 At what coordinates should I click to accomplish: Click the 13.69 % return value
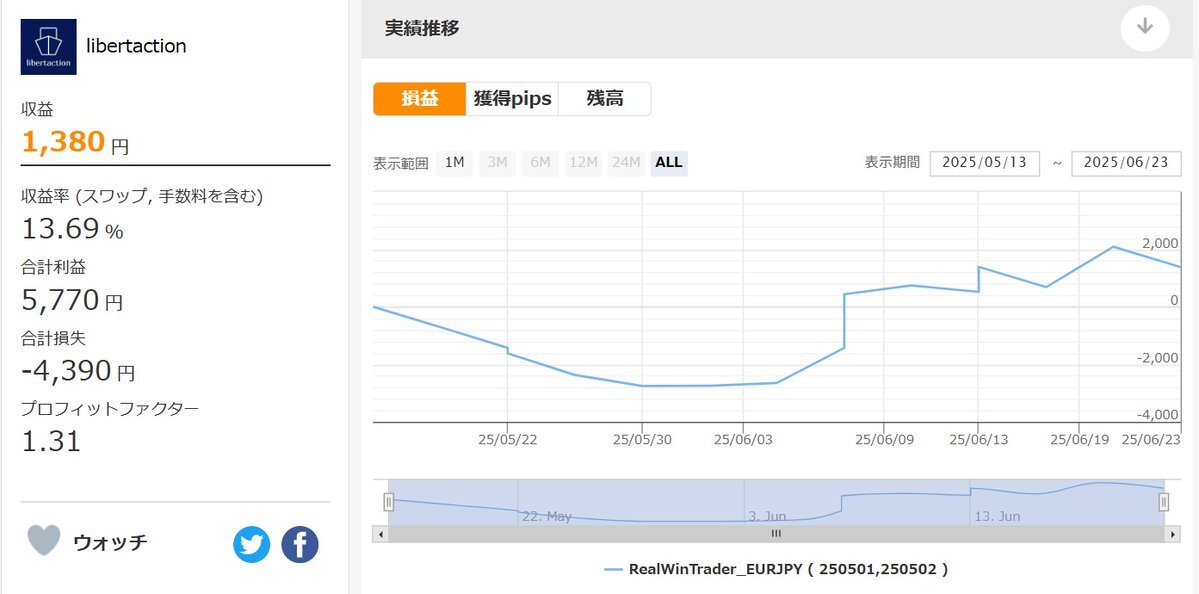point(61,229)
